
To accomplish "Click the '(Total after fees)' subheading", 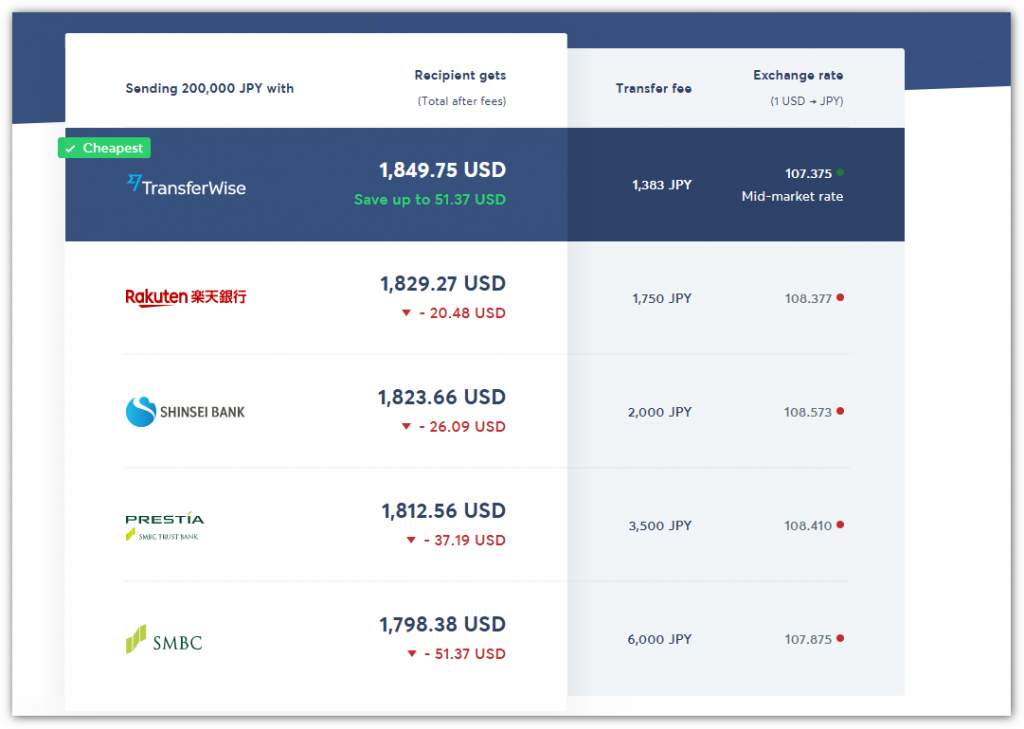I will 462,101.
